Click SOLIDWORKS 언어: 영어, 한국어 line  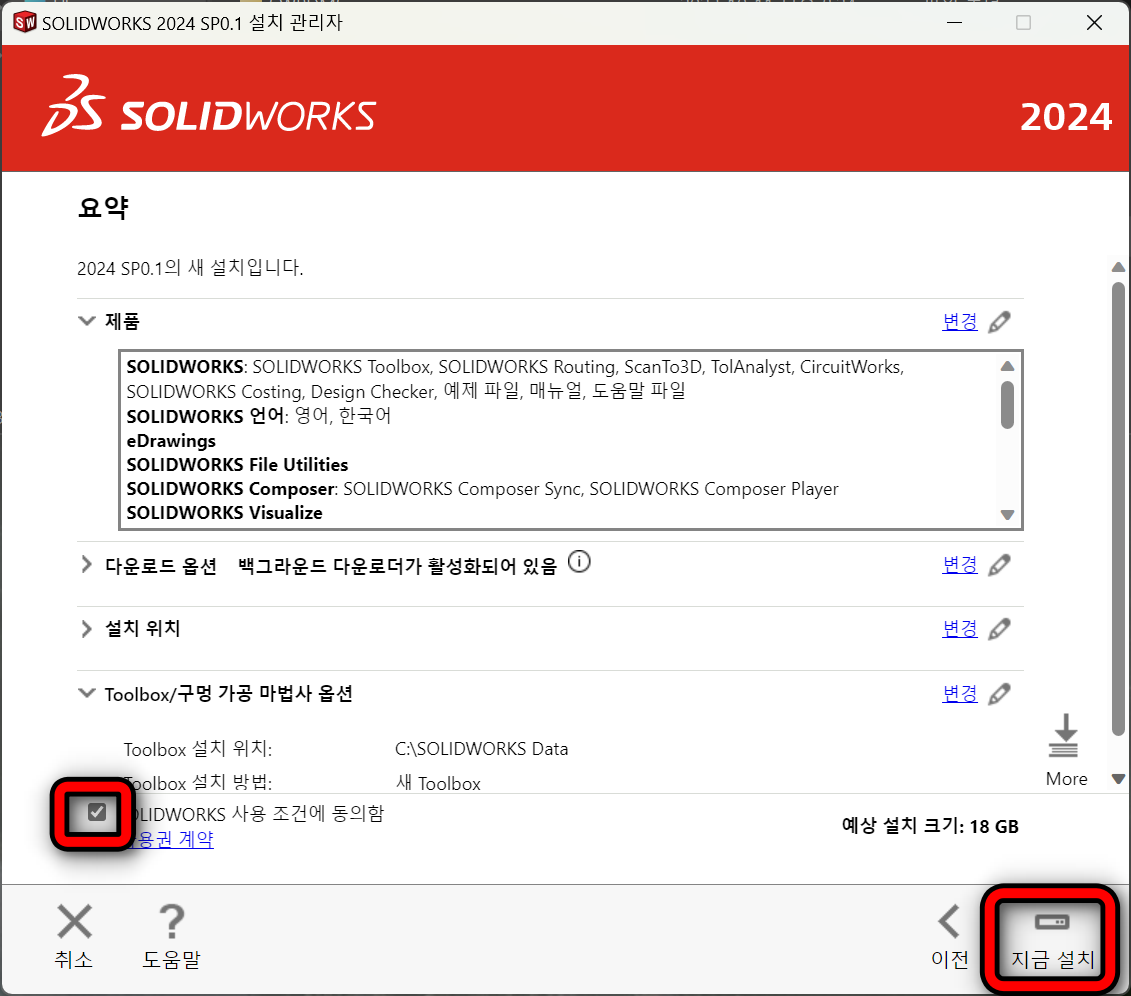(259, 416)
